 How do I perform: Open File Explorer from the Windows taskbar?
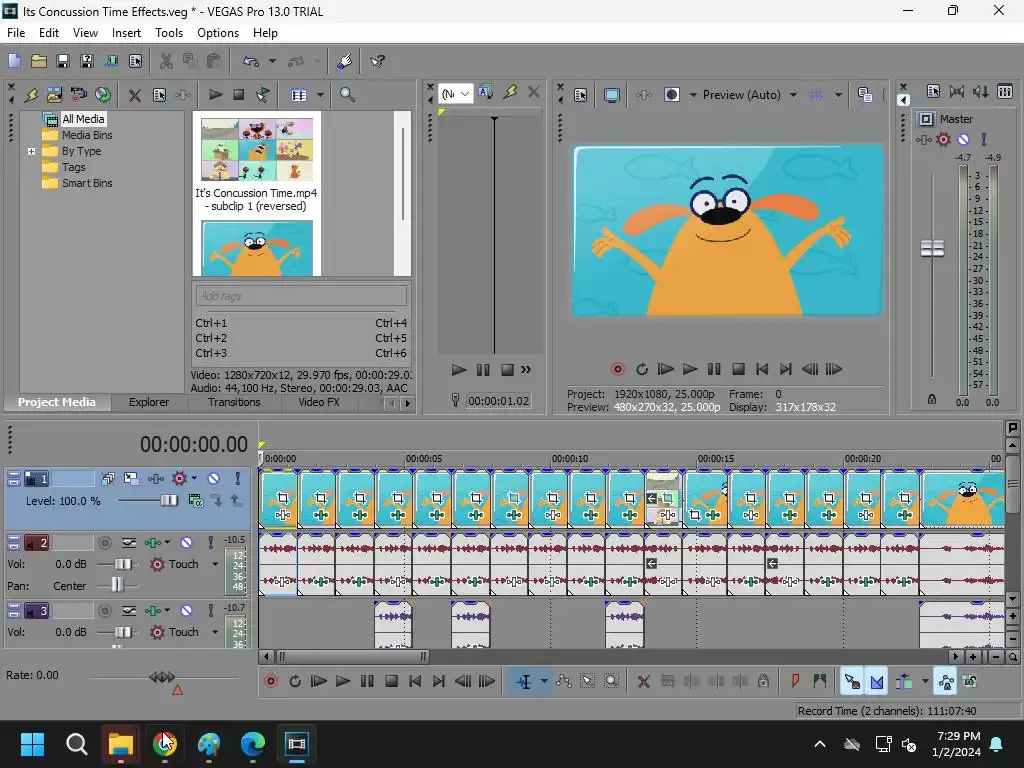(121, 744)
